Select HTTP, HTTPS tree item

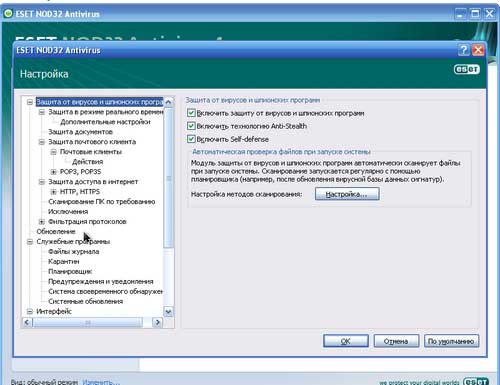coord(80,192)
